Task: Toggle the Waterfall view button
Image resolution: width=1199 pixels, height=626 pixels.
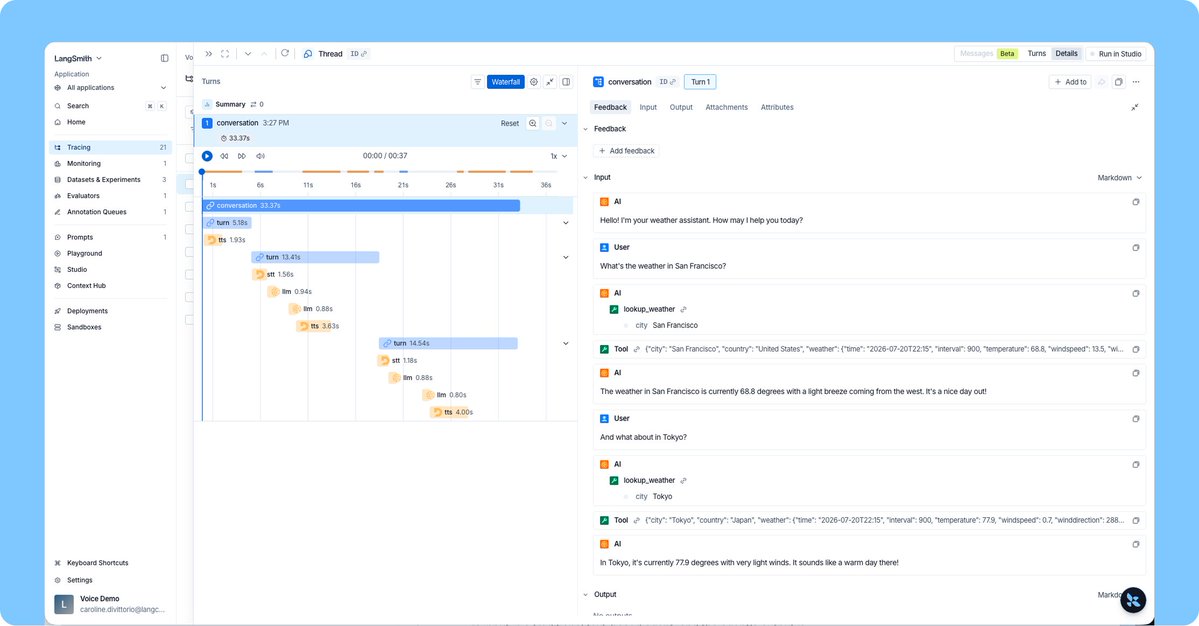Action: click(505, 82)
